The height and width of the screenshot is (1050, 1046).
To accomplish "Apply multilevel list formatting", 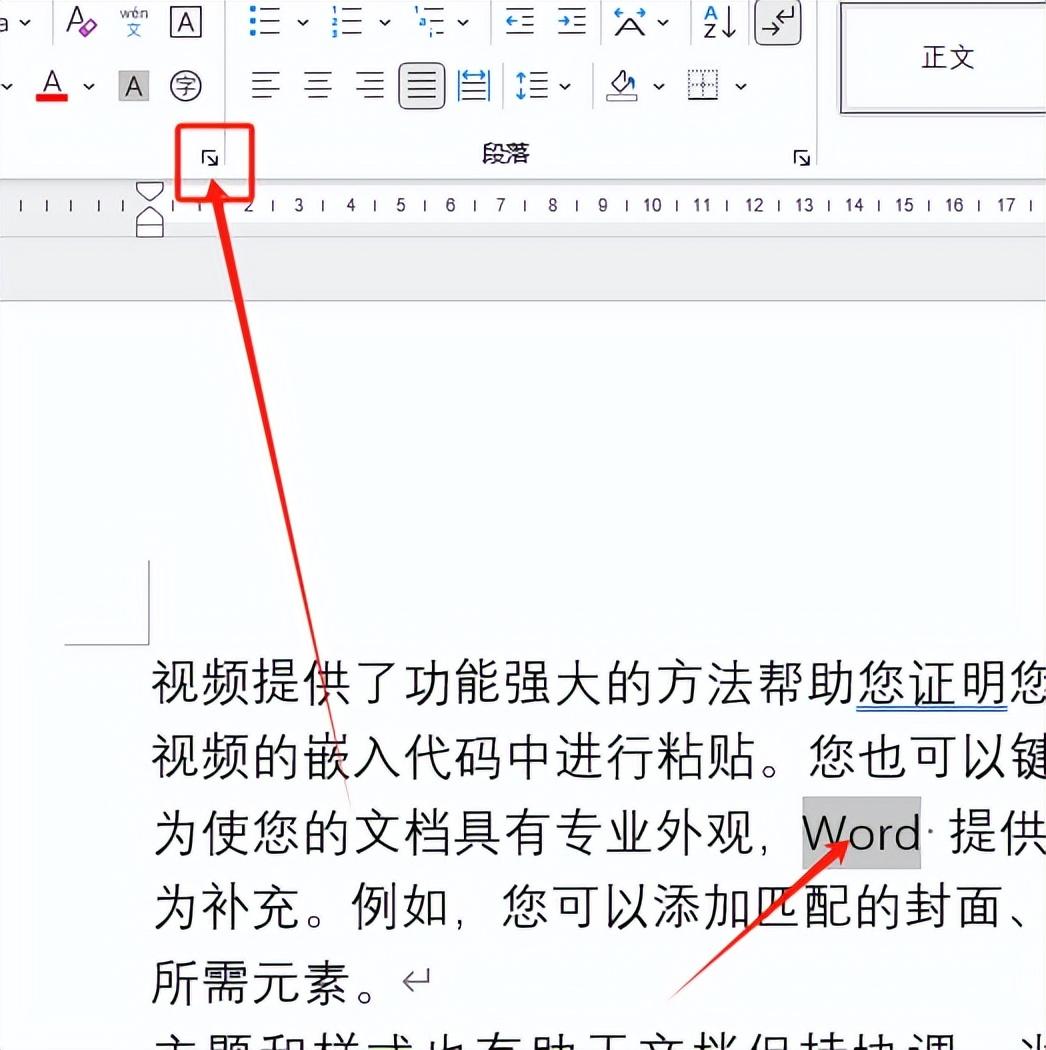I will point(429,21).
